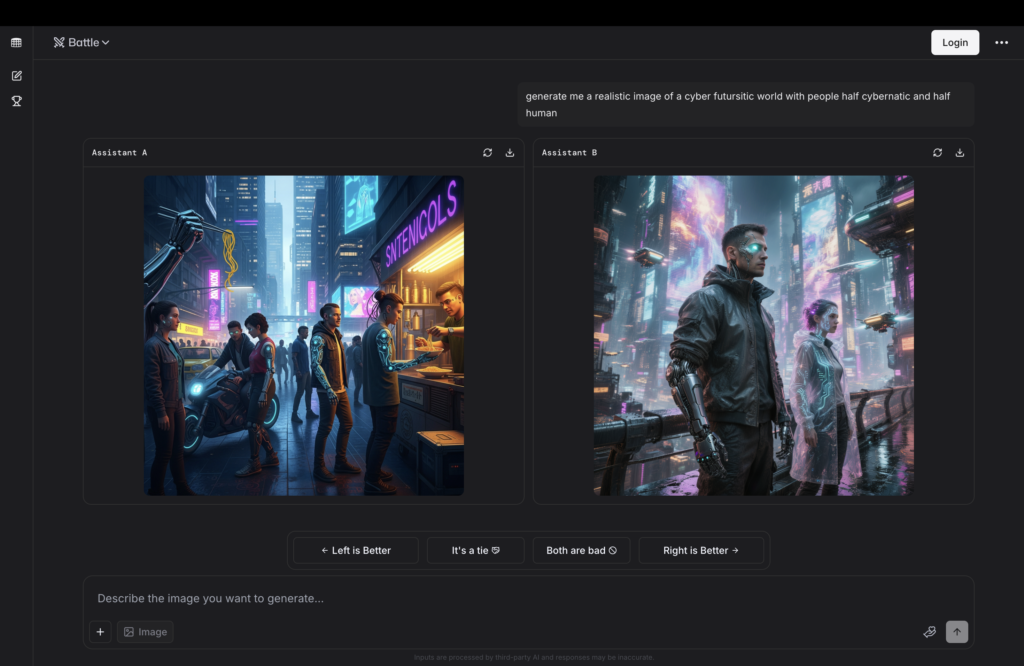Viewport: 1024px width, 666px height.
Task: Select 'It's a tie' option
Action: coord(475,550)
